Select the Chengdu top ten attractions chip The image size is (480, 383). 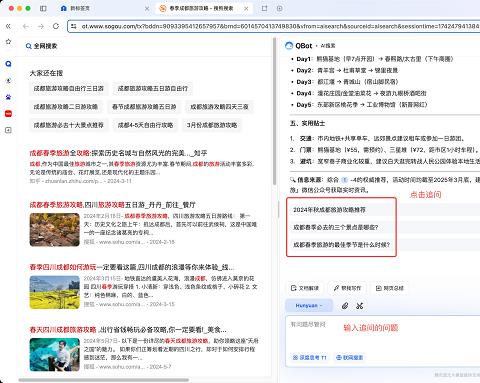69,125
